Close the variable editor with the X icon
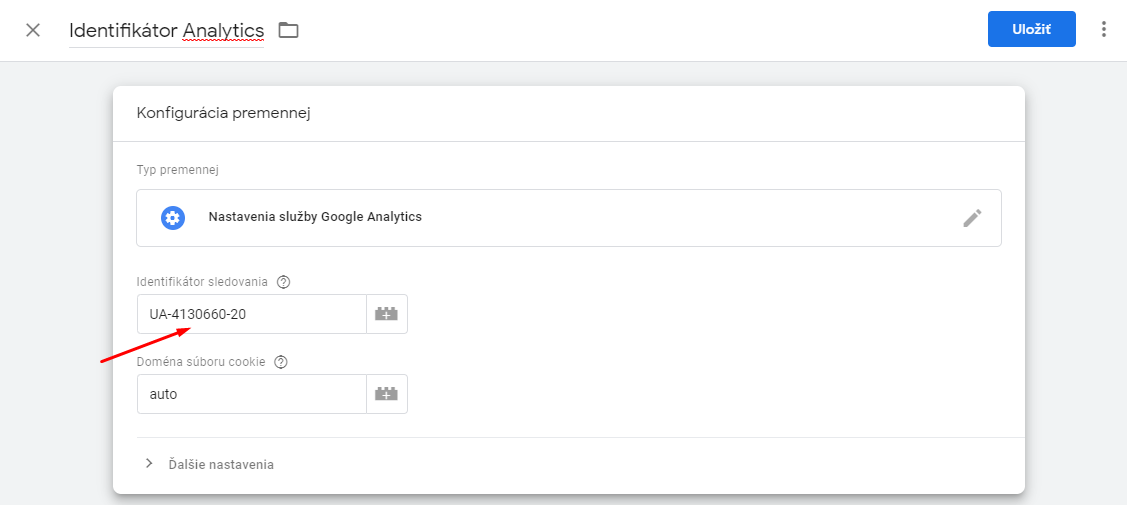 click(x=33, y=30)
